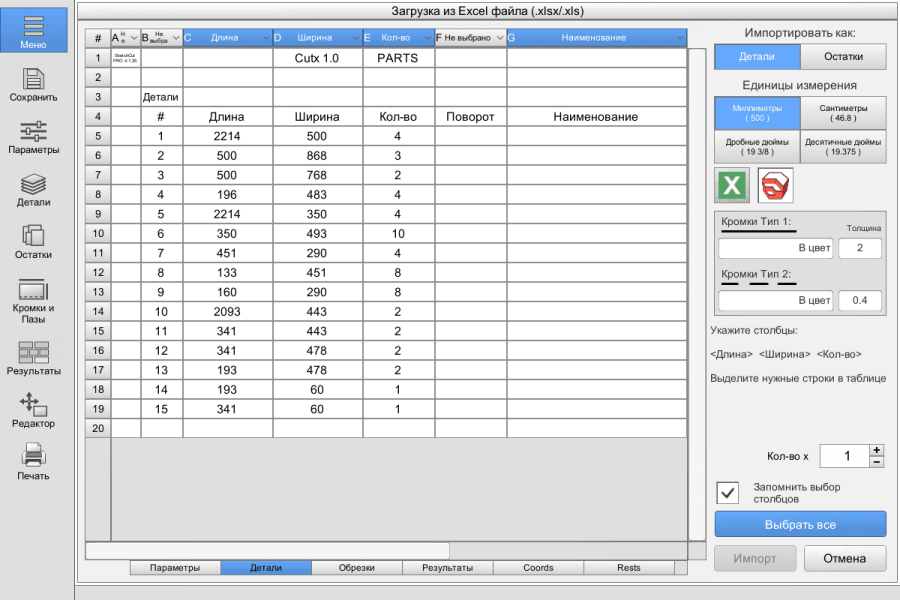Switch to Coords sheet tab
Image resolution: width=900 pixels, height=600 pixels.
(538, 568)
